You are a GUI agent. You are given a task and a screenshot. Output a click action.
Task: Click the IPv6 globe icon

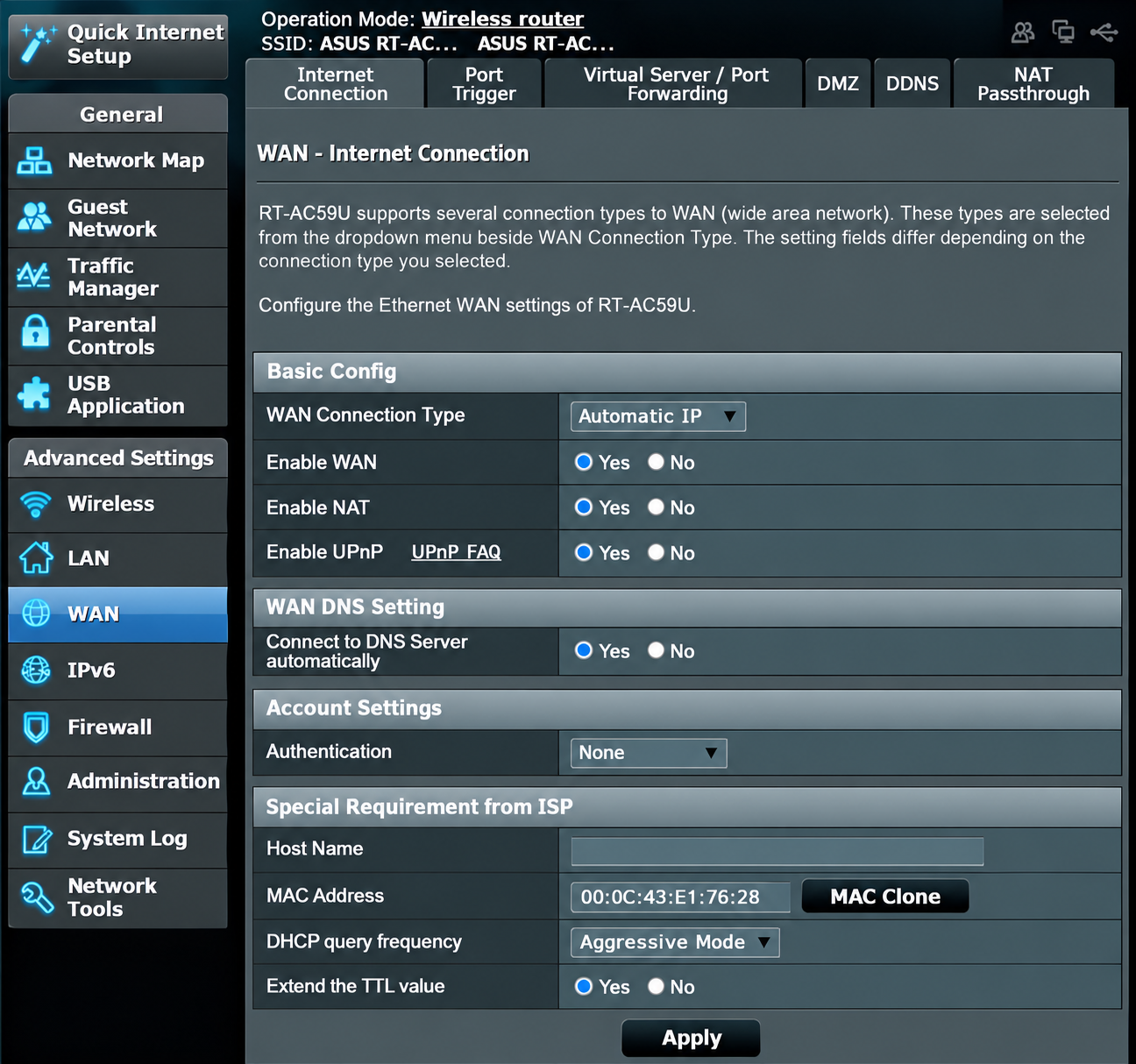(x=36, y=670)
